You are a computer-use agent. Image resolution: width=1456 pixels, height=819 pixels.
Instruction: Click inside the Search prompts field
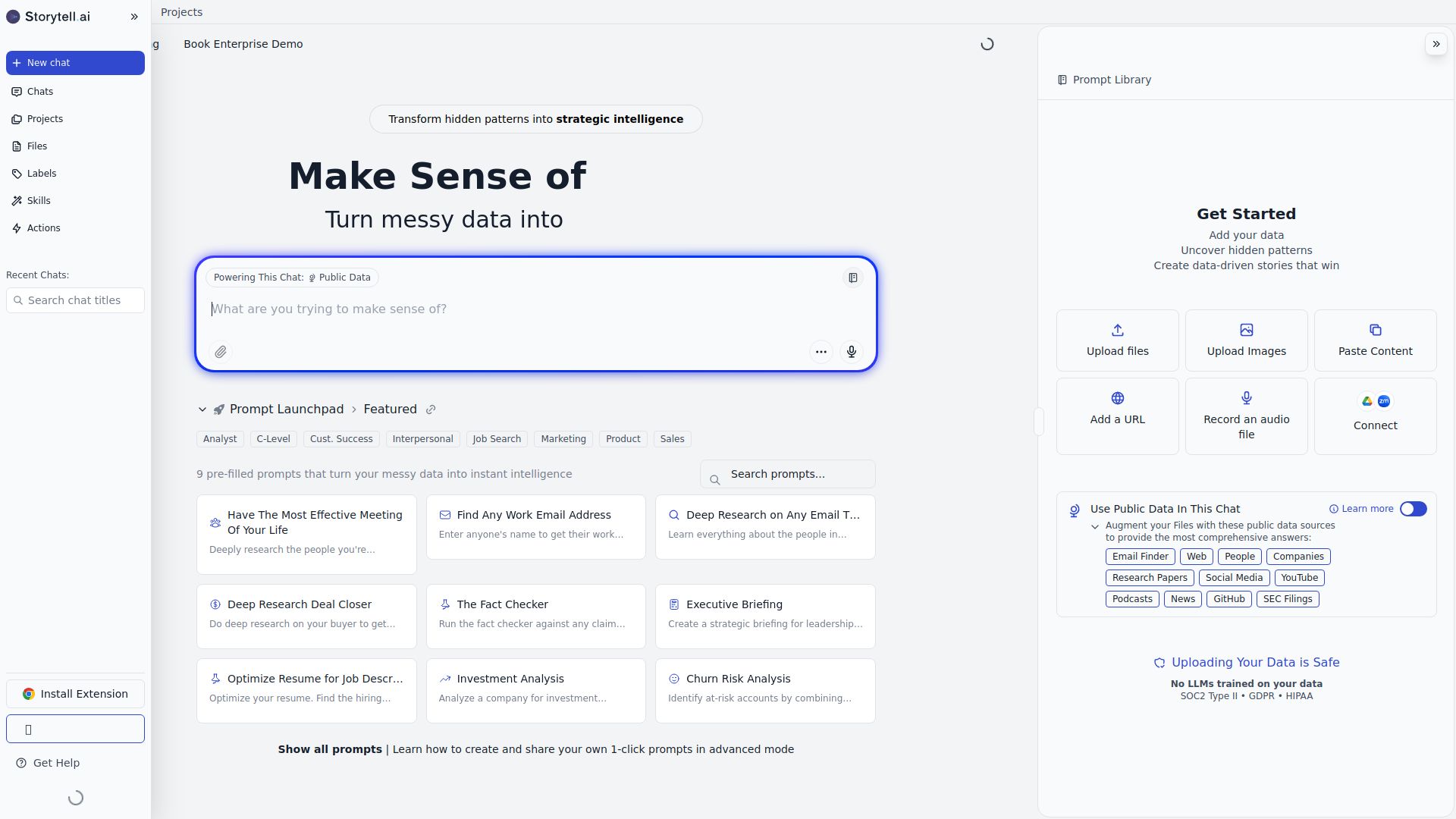click(786, 473)
